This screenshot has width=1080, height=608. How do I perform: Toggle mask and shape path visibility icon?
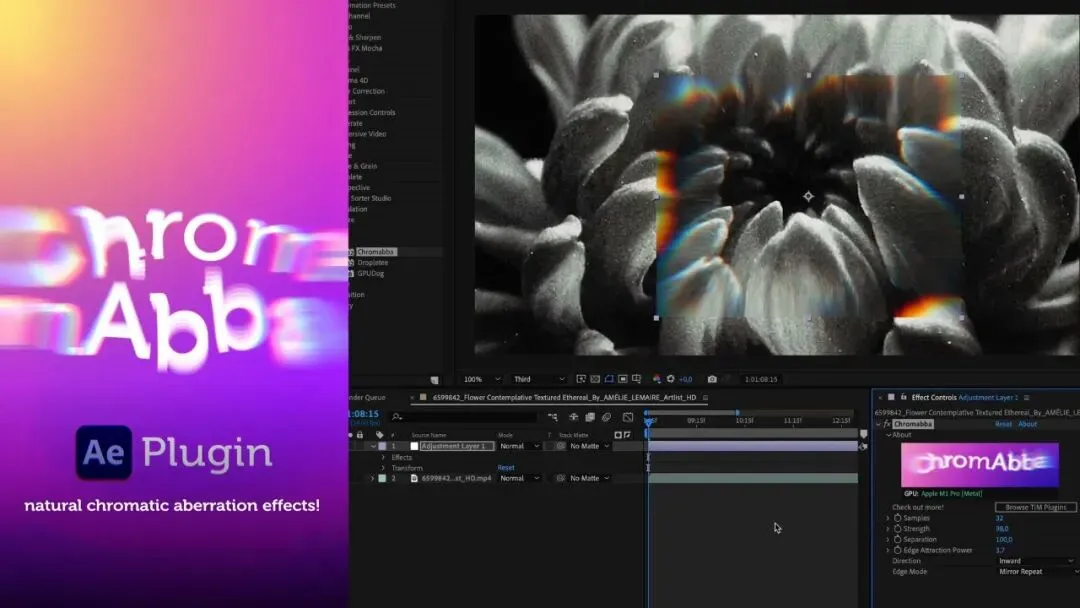pos(609,379)
